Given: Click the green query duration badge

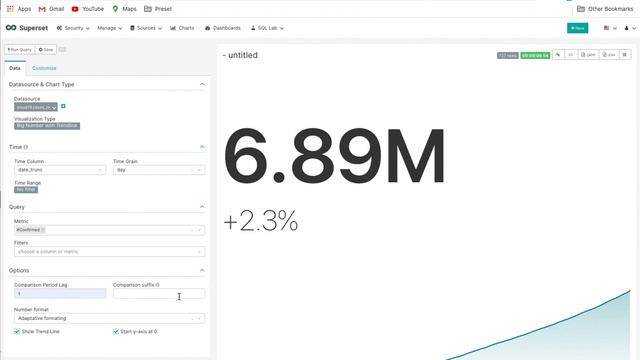Looking at the screenshot, I should [535, 55].
